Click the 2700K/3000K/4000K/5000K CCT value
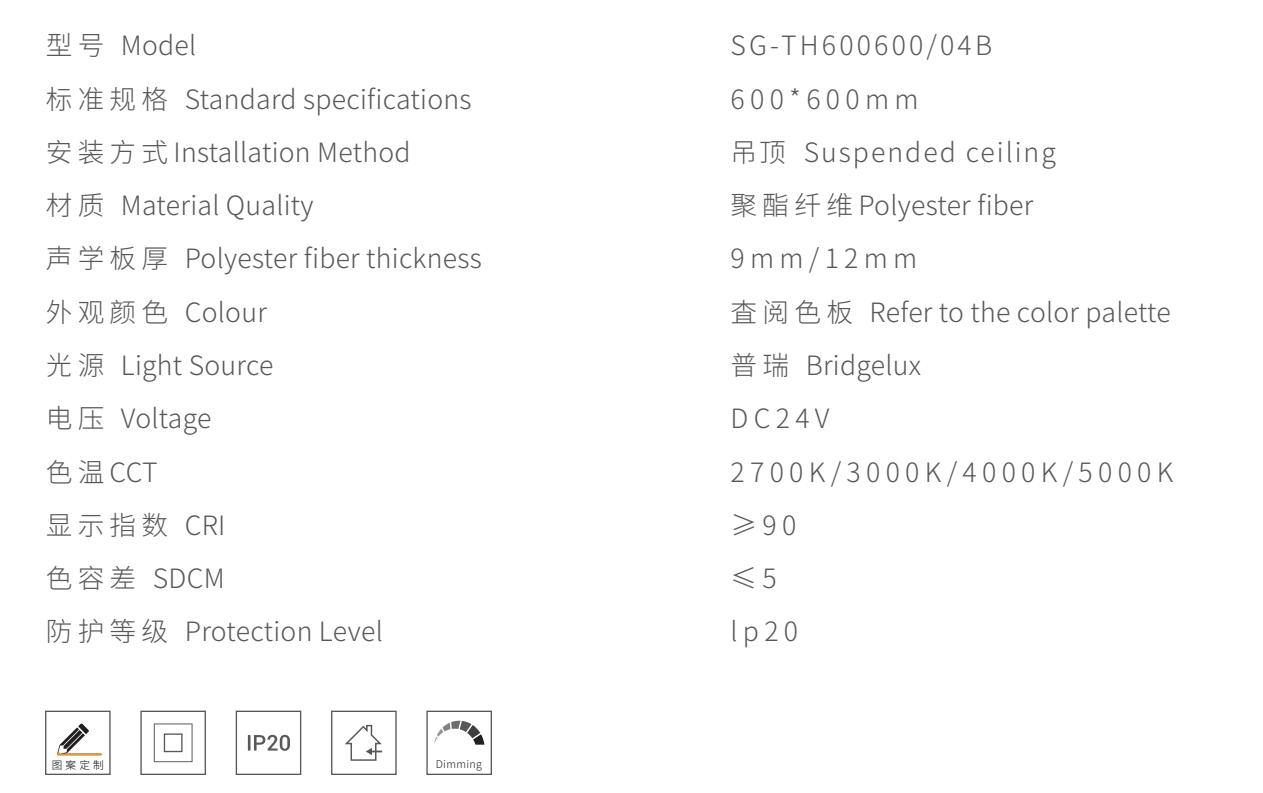 (x=953, y=472)
